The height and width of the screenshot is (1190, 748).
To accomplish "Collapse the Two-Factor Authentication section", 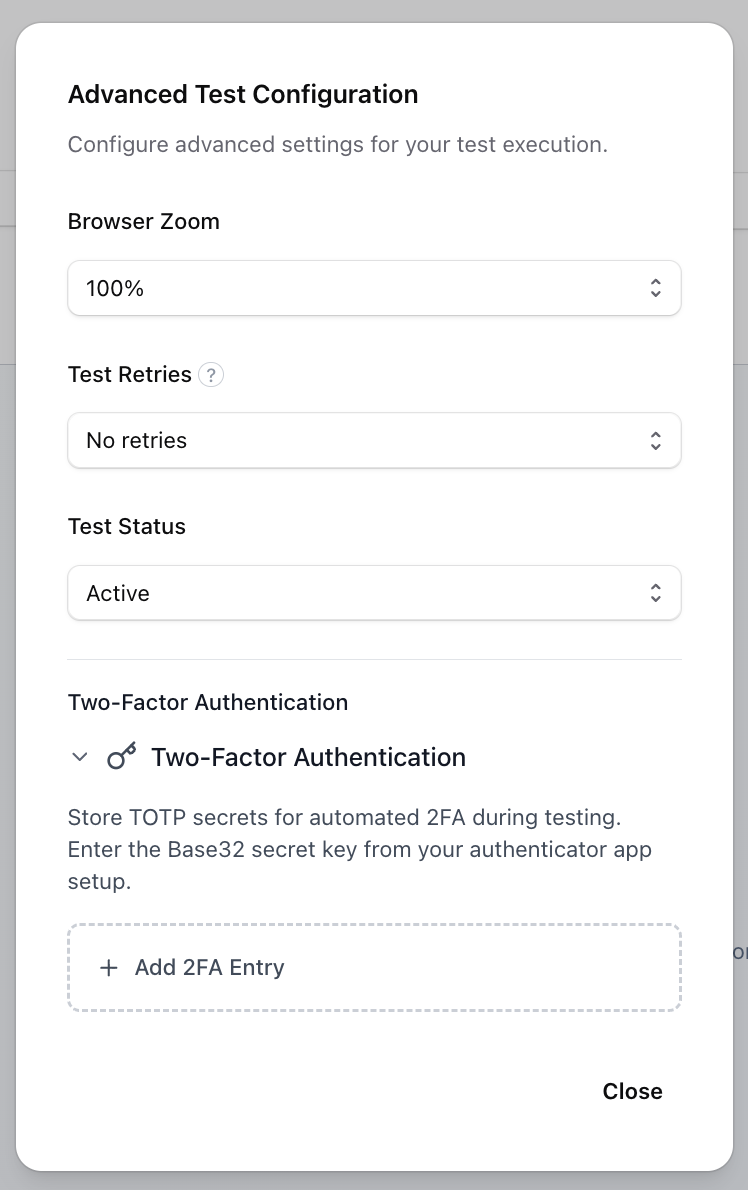I will click(x=79, y=757).
